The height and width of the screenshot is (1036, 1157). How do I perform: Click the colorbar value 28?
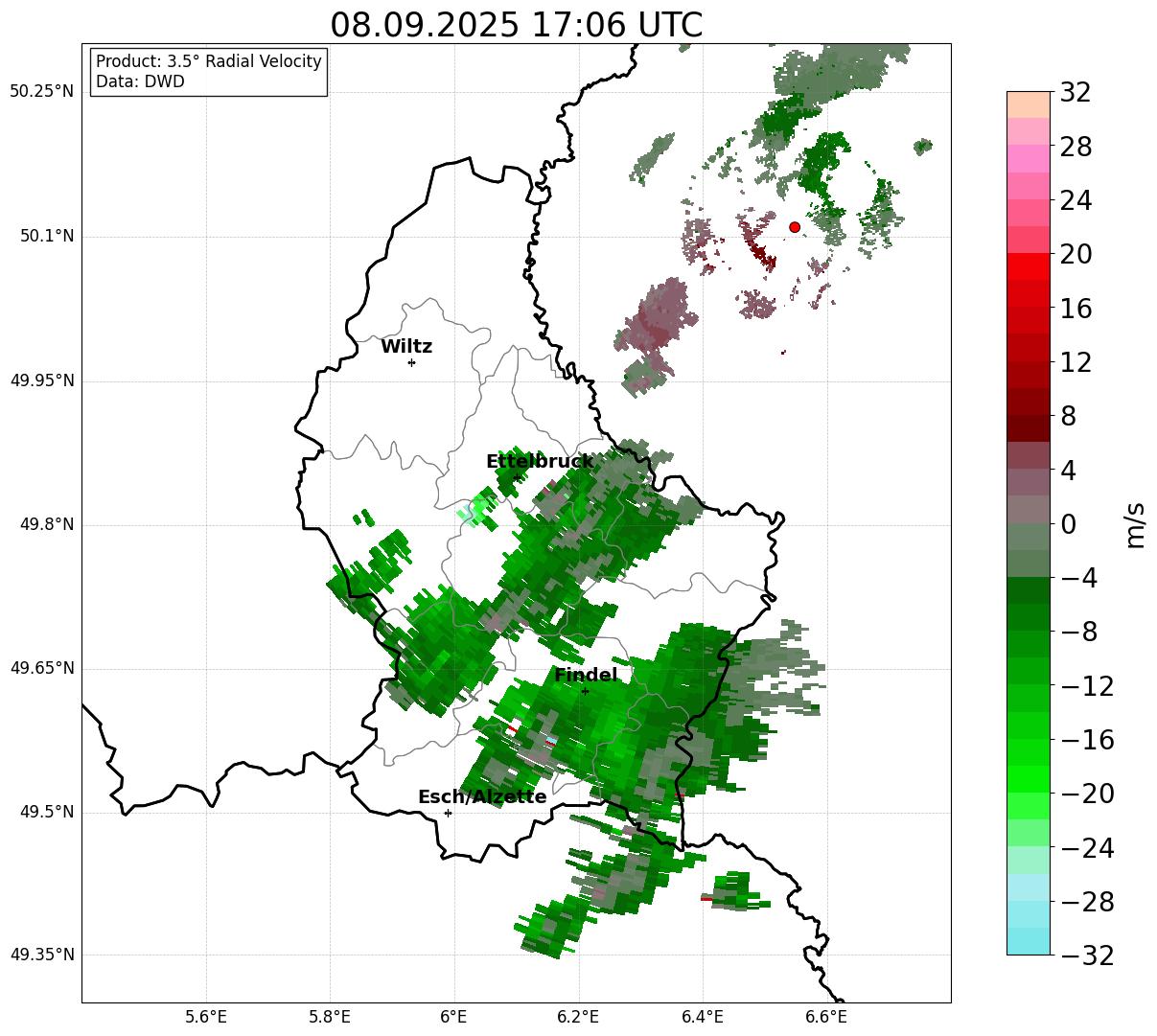coord(1076,148)
